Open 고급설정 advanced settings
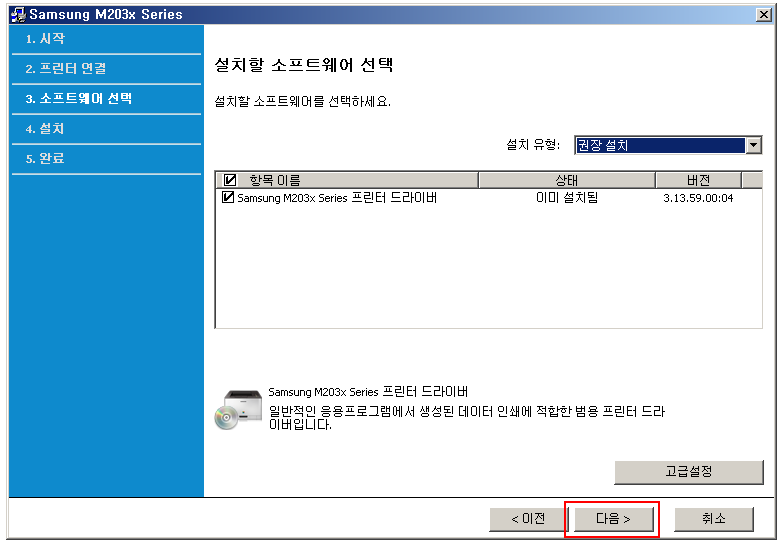The width and height of the screenshot is (783, 547). pos(689,472)
